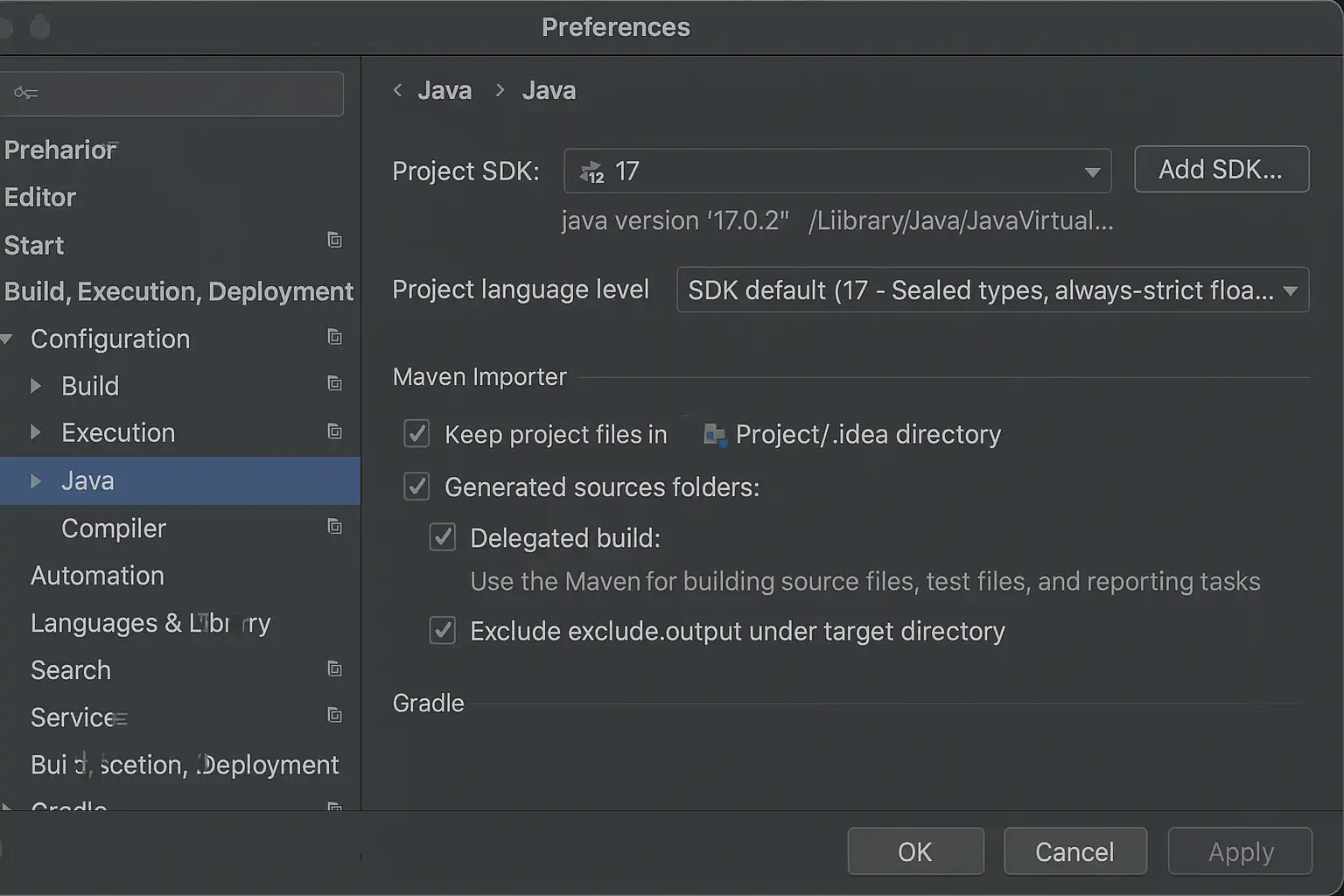Click the Gradle section heading
The height and width of the screenshot is (896, 1344).
429,703
